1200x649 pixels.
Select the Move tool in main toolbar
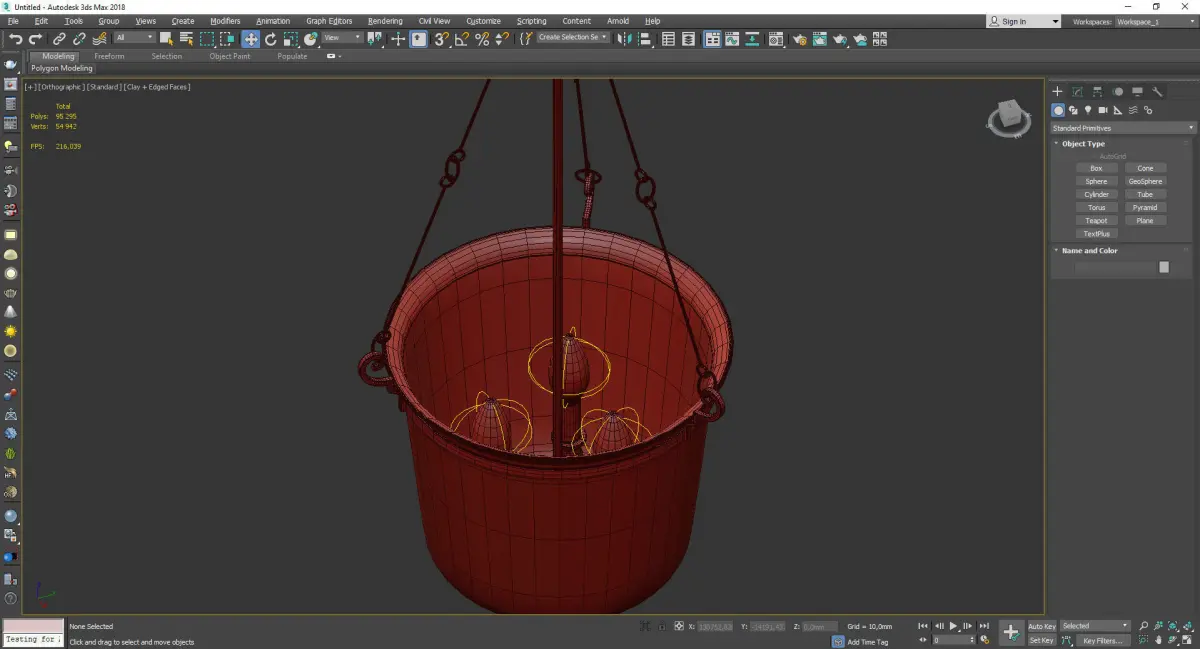250,39
